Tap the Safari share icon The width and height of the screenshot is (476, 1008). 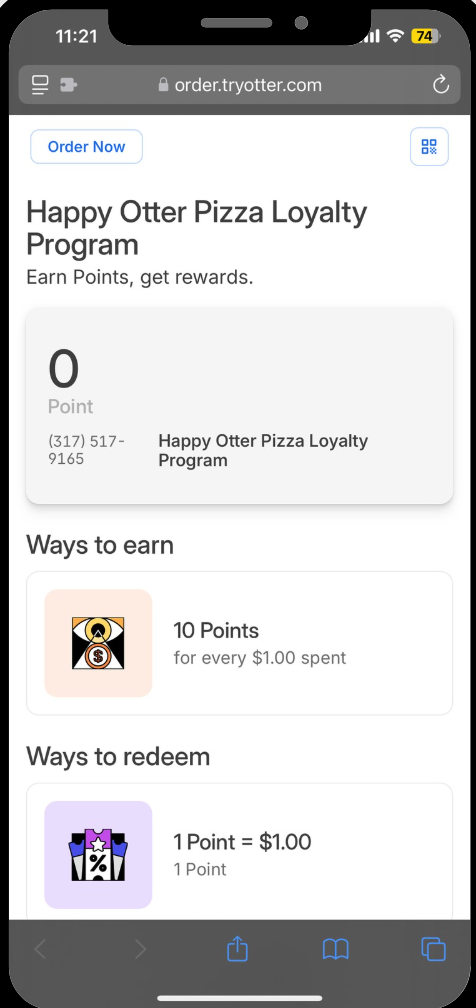point(237,948)
